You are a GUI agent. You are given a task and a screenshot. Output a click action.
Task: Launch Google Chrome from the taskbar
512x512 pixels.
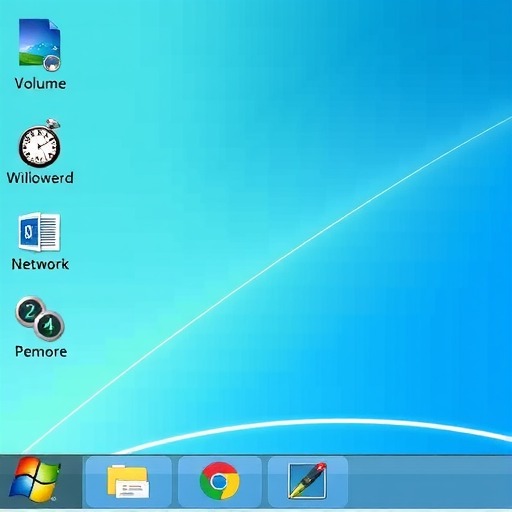coord(219,480)
